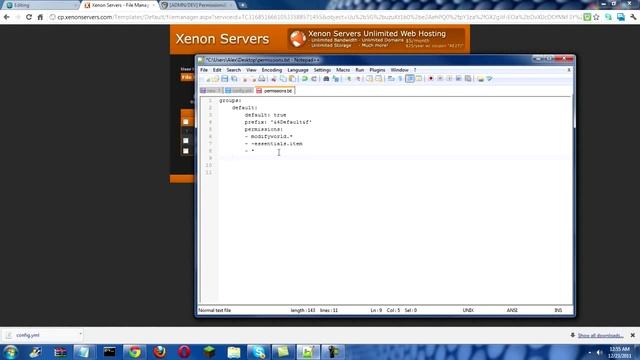
Task: Redo the edit in Notepad++ toolbar
Action: (314, 78)
